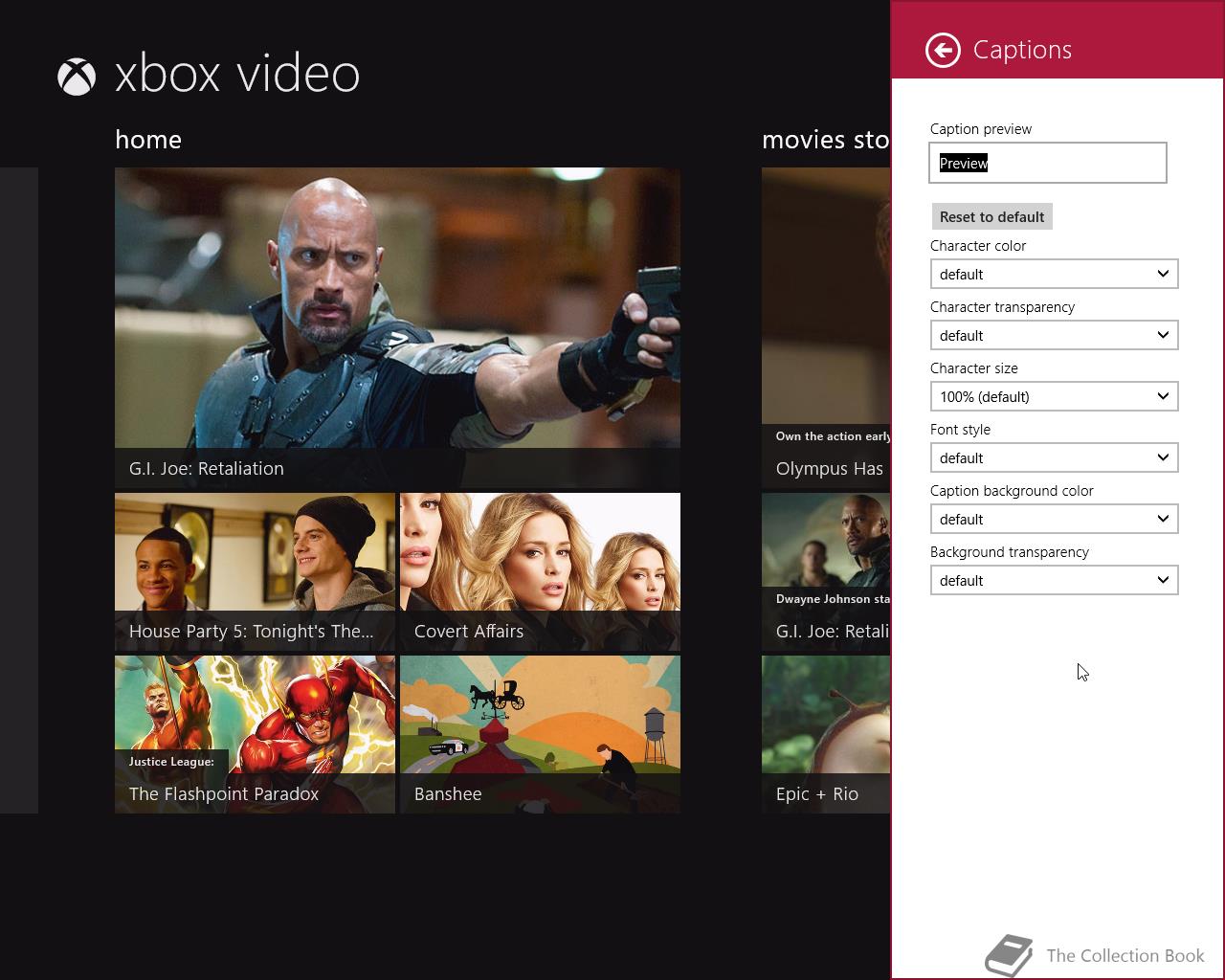Open Background transparency dropdown
Image resolution: width=1225 pixels, height=980 pixels.
(1054, 580)
